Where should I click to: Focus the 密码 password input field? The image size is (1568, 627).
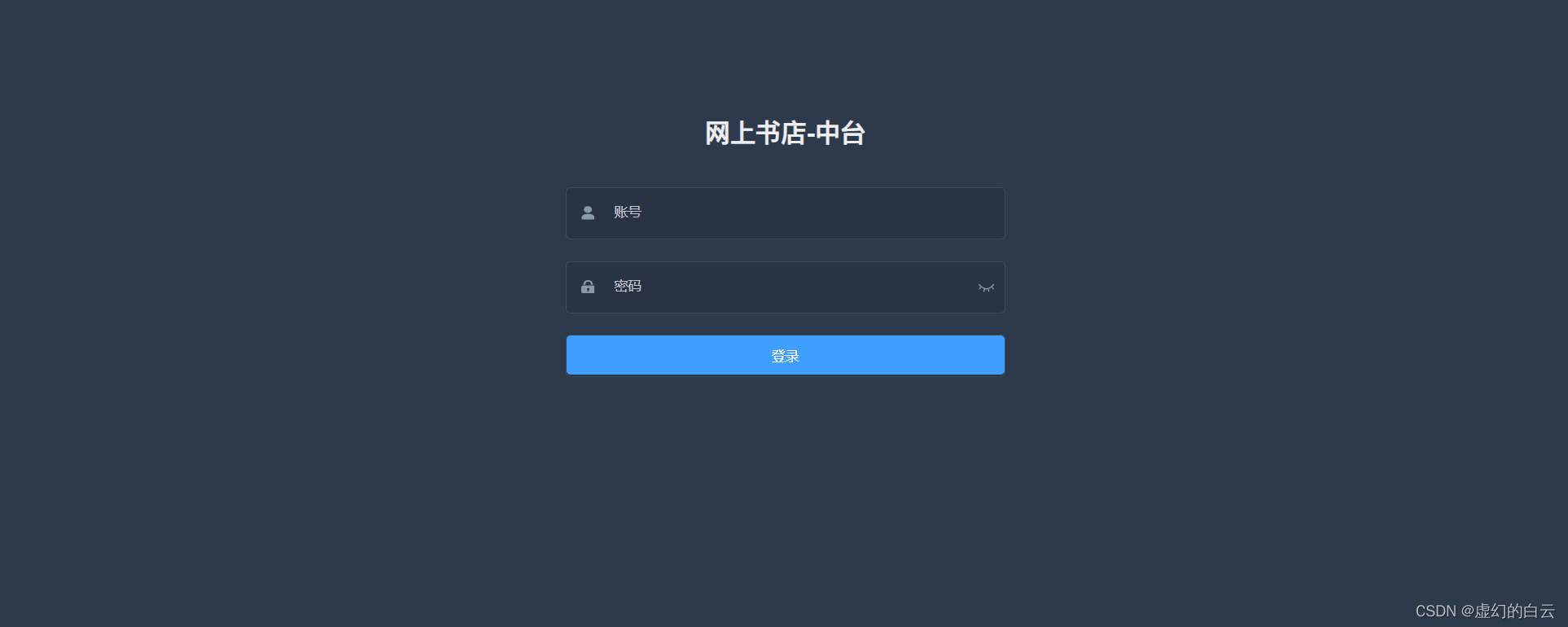pos(786,287)
